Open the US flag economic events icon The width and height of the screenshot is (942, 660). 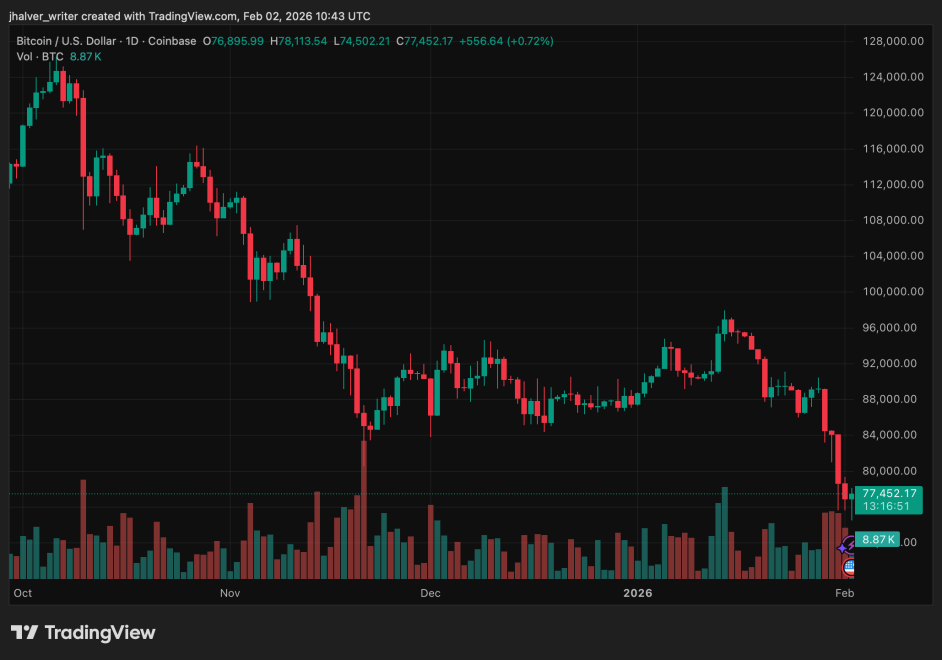pyautogui.click(x=848, y=566)
